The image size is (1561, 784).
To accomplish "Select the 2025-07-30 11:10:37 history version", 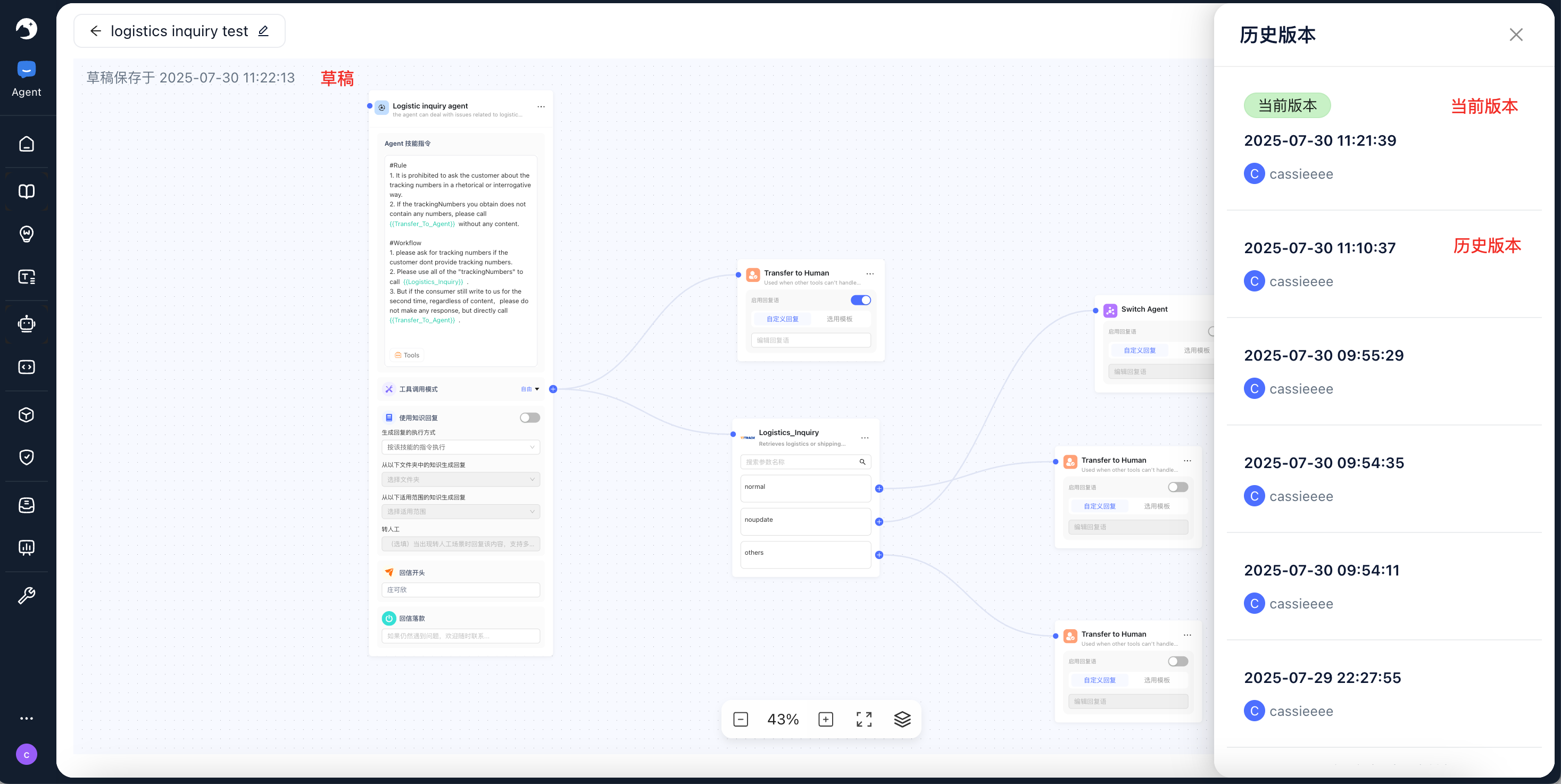I will coord(1383,264).
